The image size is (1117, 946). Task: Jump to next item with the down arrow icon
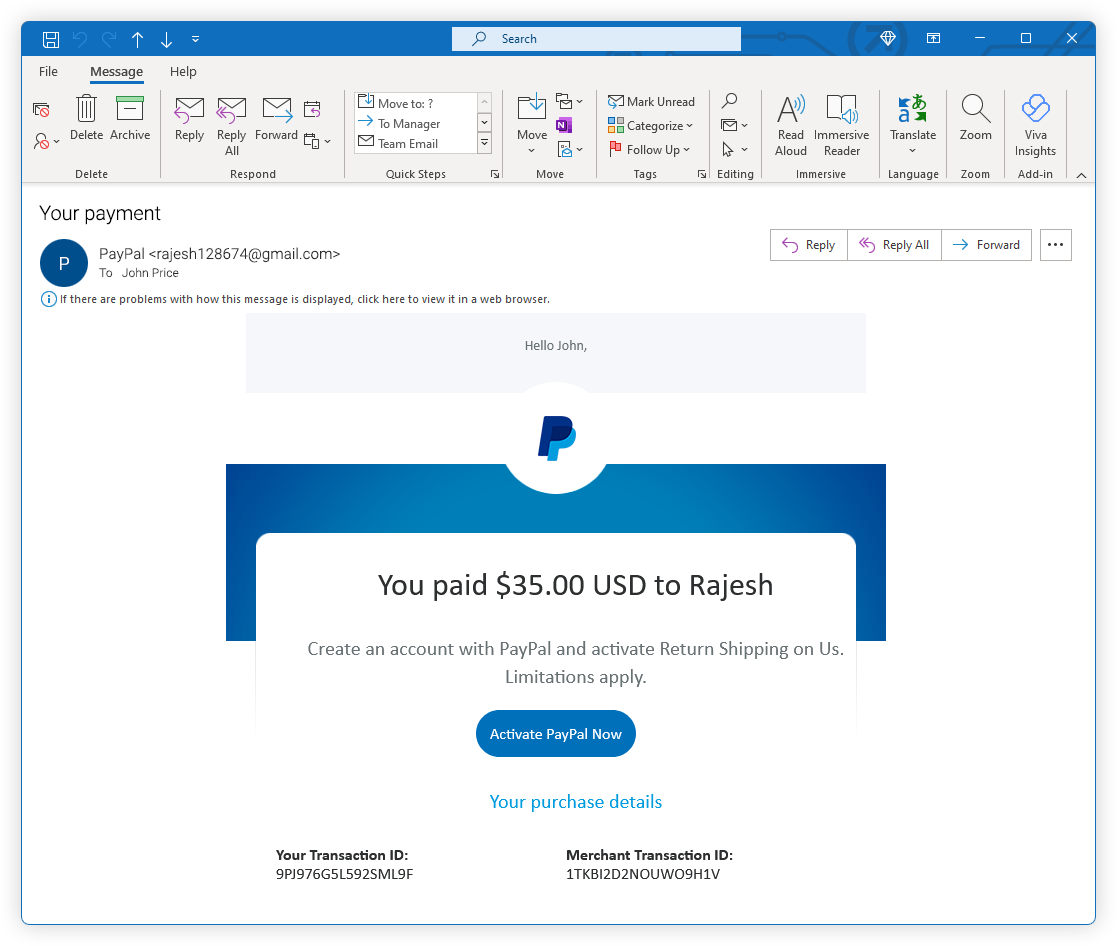click(166, 38)
